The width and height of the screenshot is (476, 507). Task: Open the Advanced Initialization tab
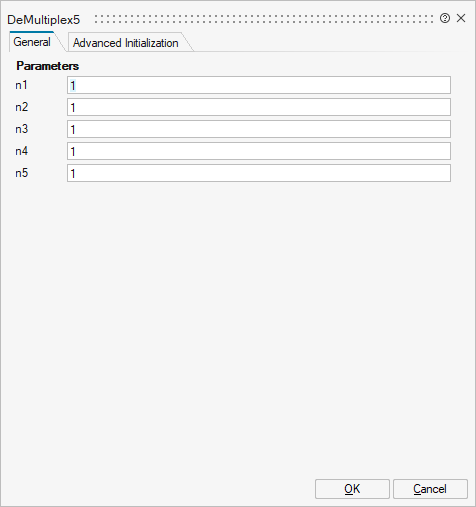126,43
